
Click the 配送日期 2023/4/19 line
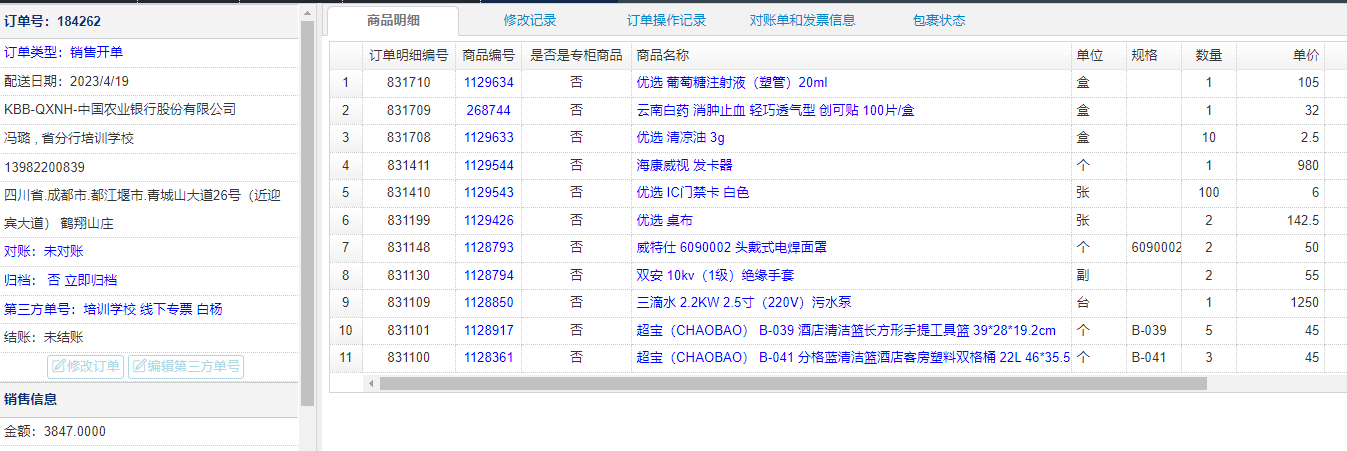(67, 81)
